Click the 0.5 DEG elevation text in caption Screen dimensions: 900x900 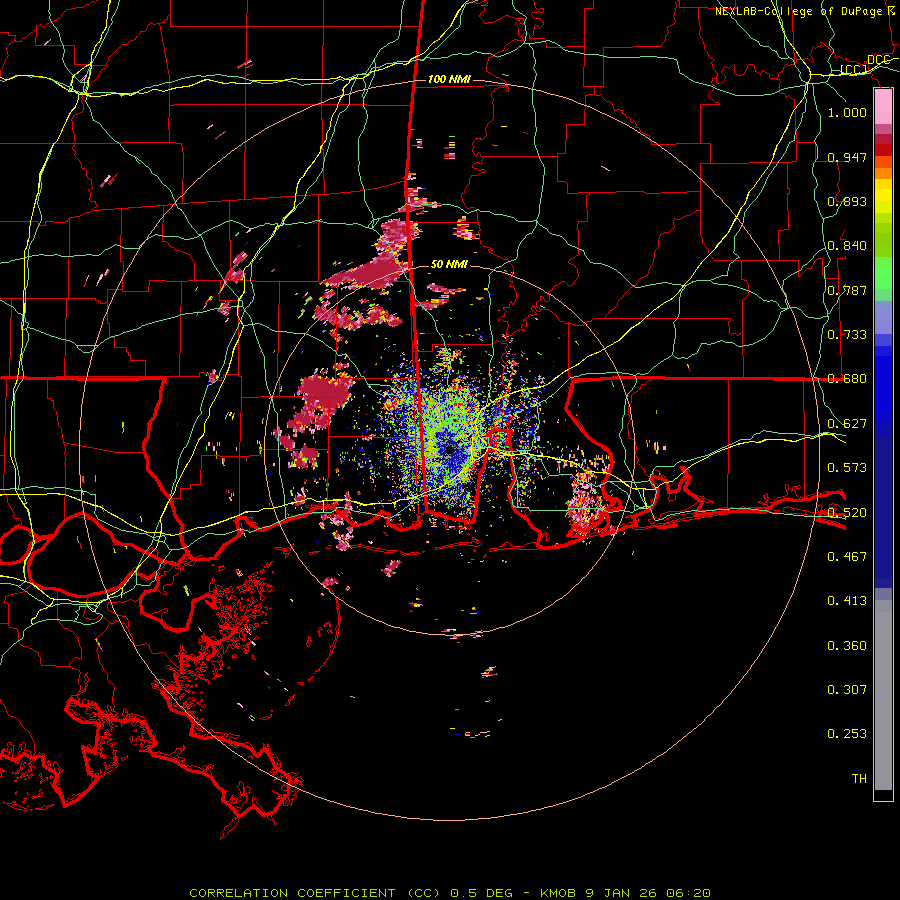(481, 893)
